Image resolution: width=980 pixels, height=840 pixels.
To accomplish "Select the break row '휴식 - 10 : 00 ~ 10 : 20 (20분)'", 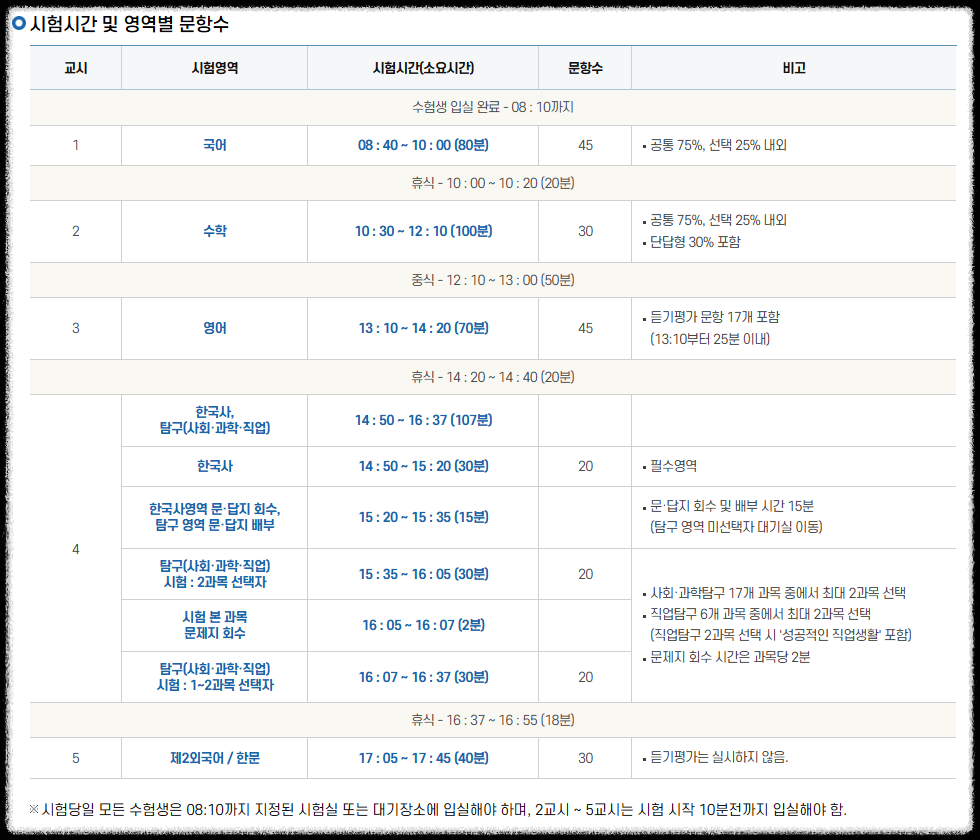I will click(x=492, y=183).
